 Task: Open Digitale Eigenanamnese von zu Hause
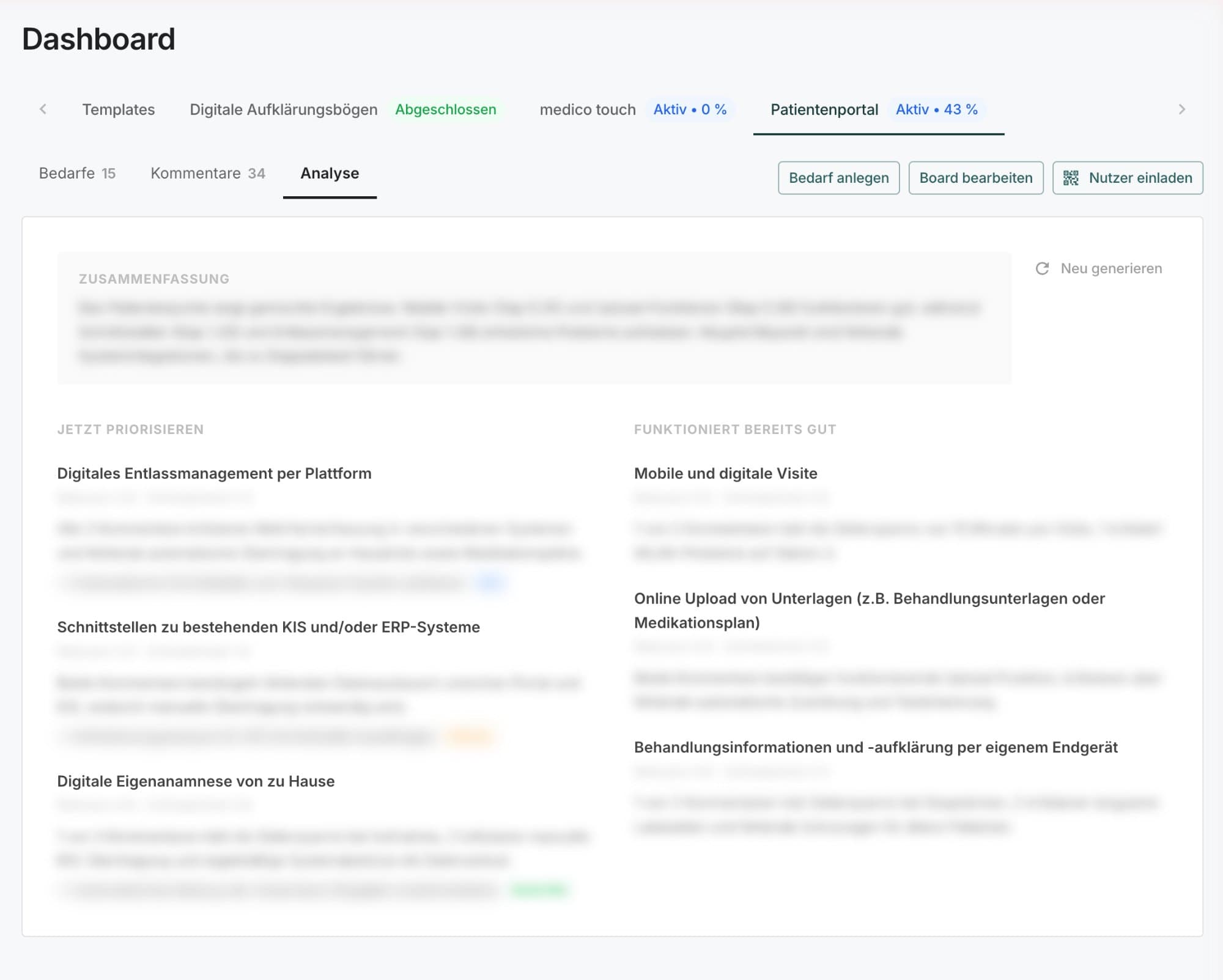click(196, 781)
